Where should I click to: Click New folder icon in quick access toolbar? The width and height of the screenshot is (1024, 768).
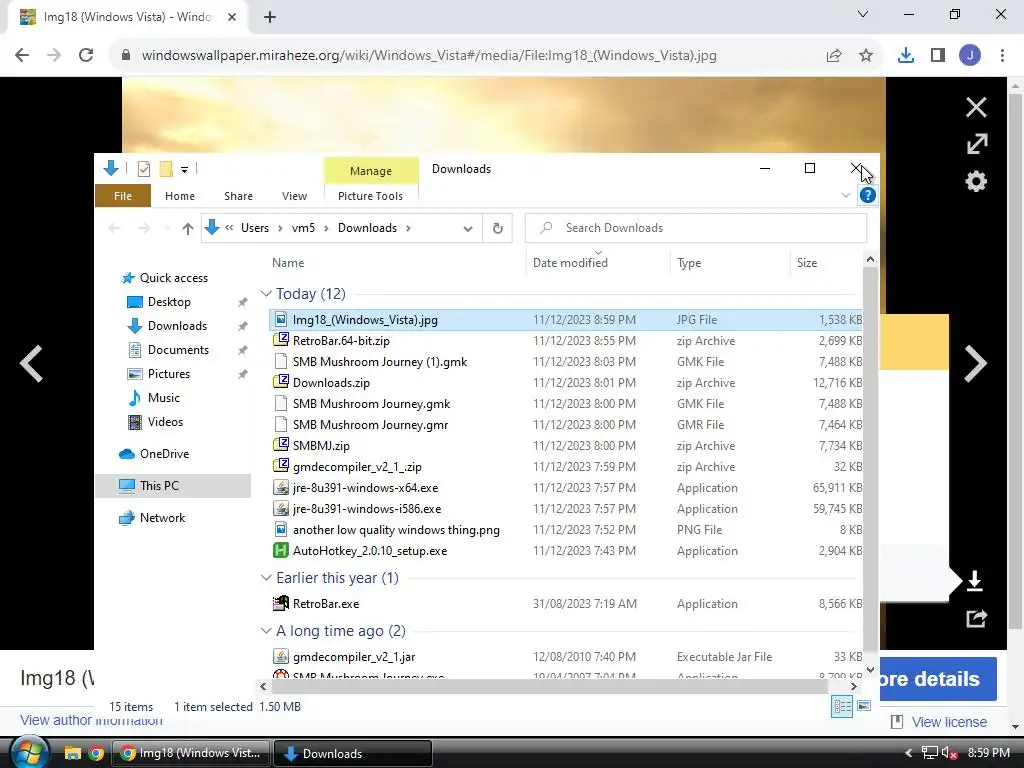pyautogui.click(x=166, y=169)
